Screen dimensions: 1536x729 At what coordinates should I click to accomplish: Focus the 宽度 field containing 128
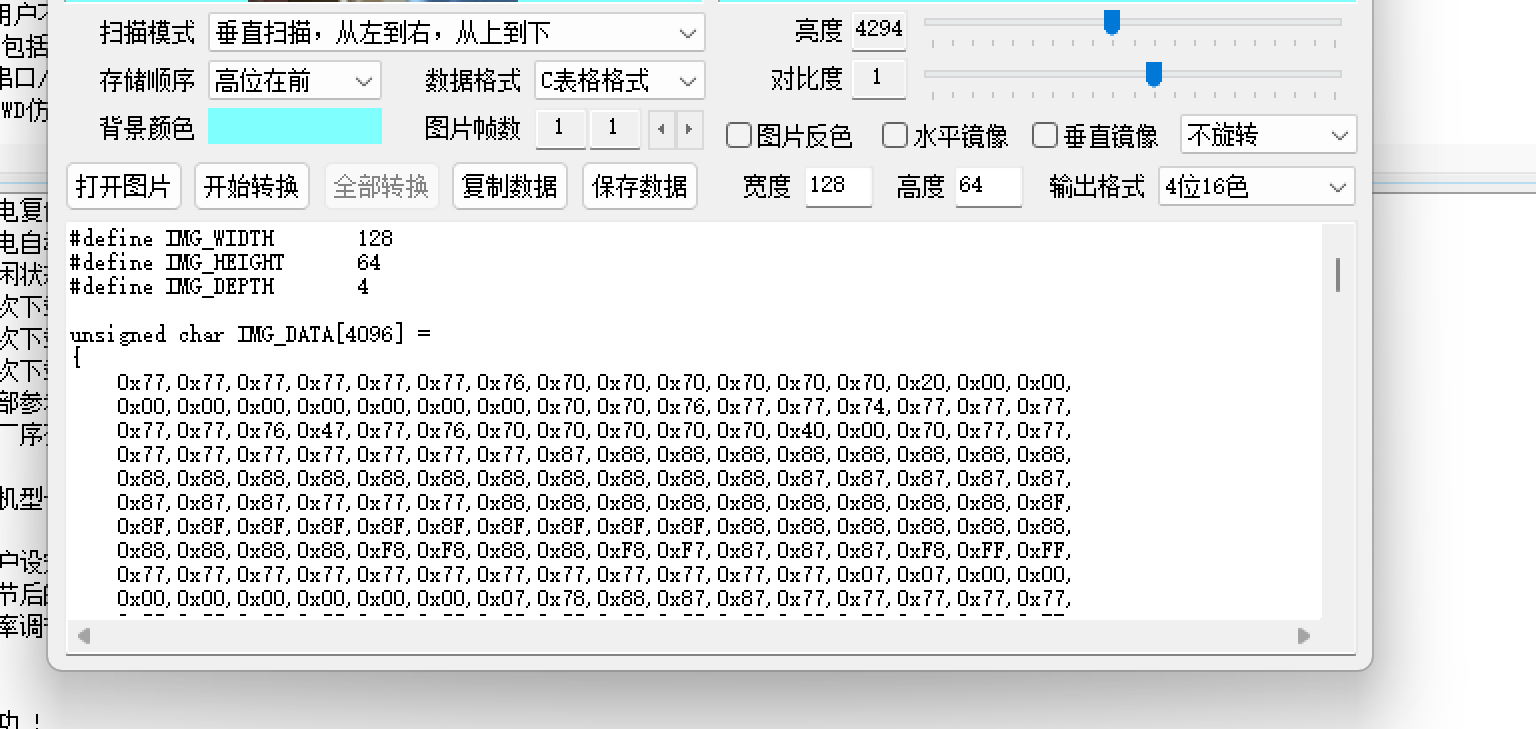(838, 187)
